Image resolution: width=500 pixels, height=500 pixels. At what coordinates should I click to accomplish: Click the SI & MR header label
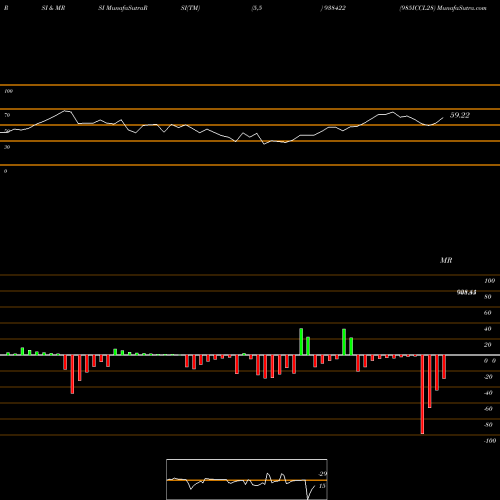click(53, 8)
